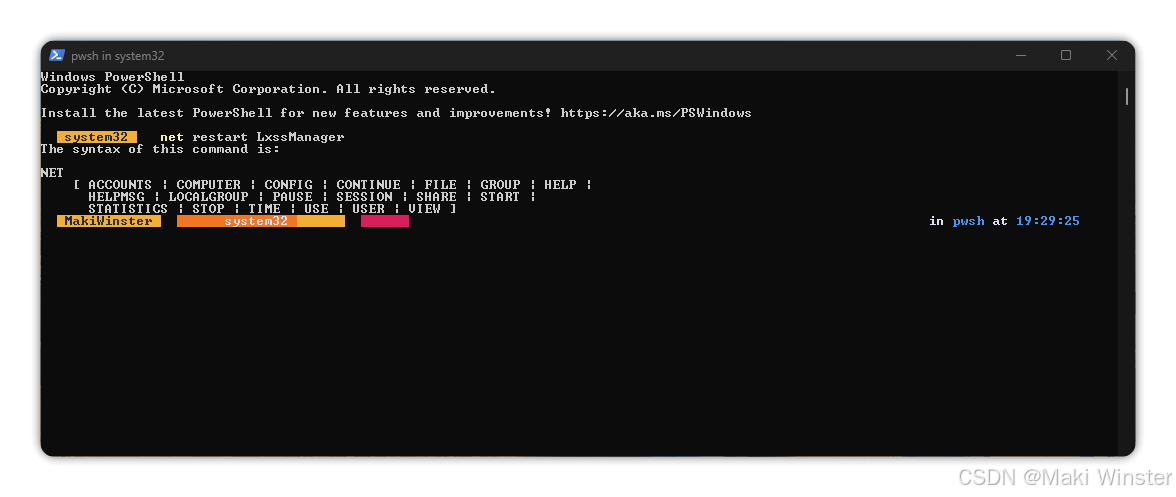
Task: Click the VIEW option in NET syntax
Action: coord(424,208)
